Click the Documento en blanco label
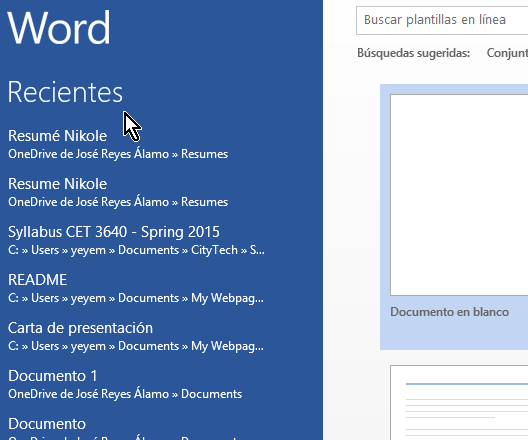 [x=449, y=312]
